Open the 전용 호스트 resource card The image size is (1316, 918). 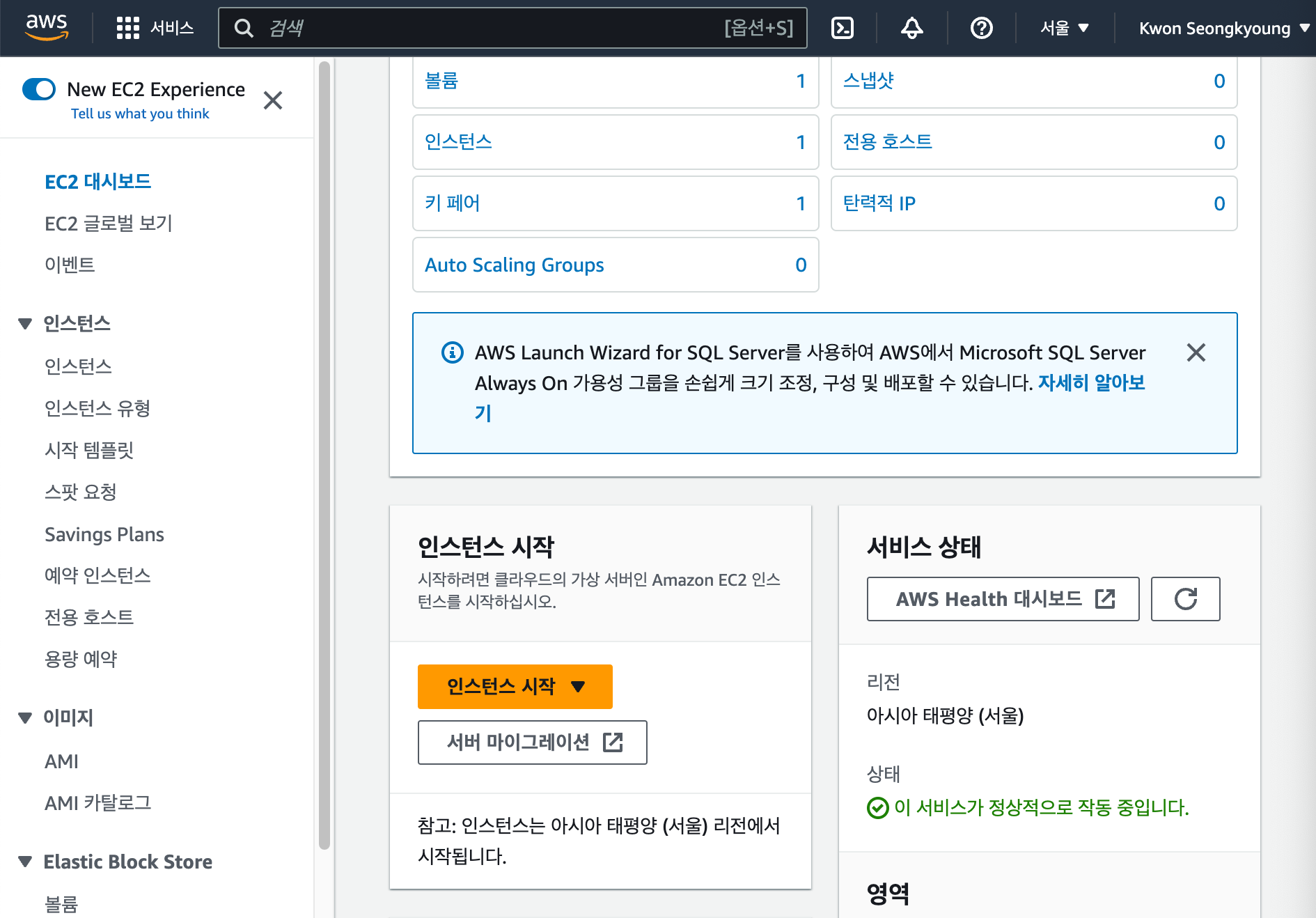(x=1034, y=142)
